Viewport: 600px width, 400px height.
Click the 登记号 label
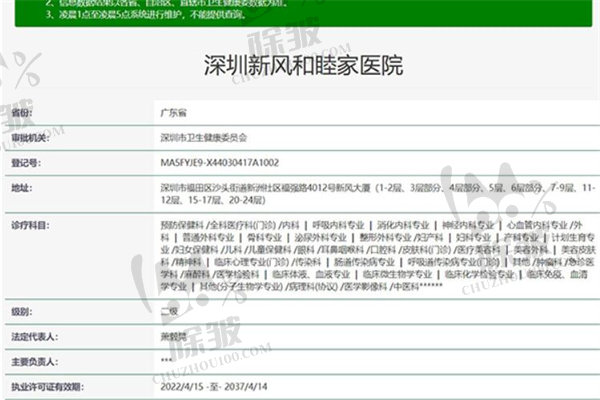click(x=26, y=163)
